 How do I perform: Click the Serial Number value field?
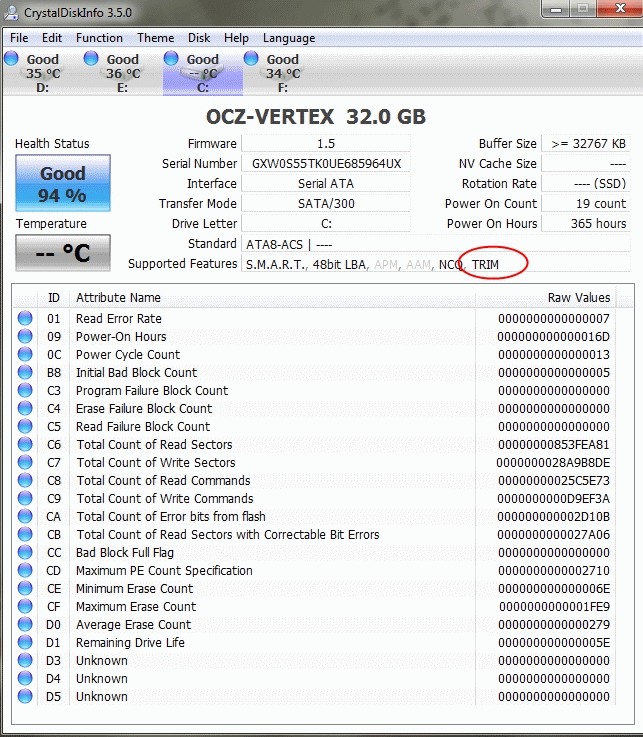tap(326, 164)
